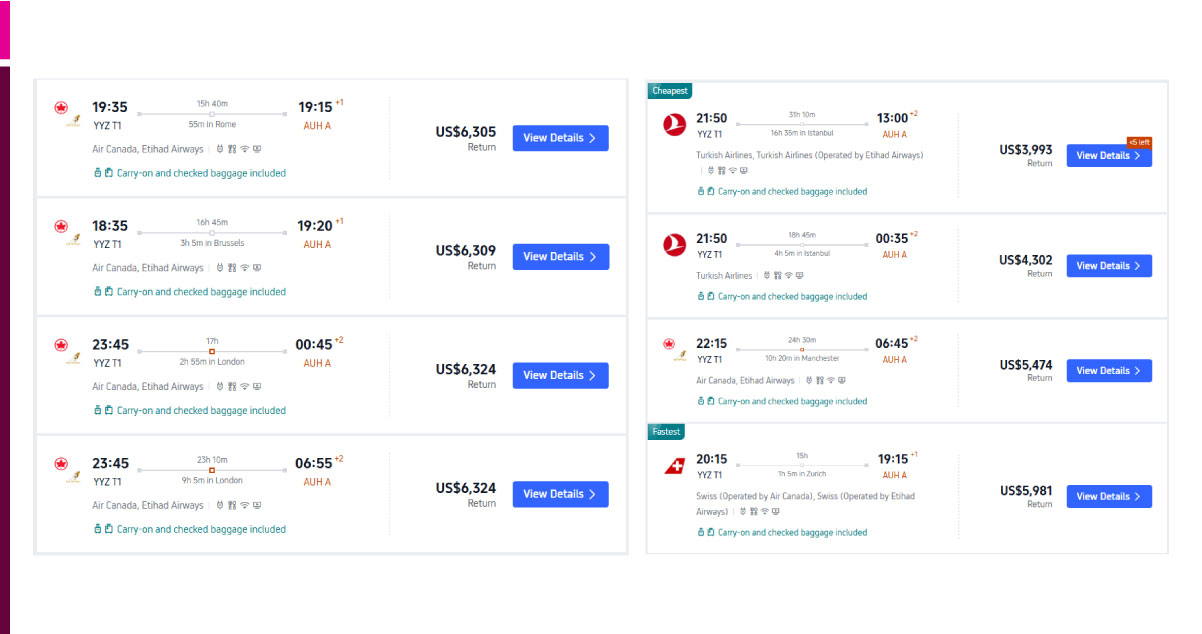The image size is (1202, 634).
Task: Click entertainment screen icon on US$4,302 flight
Action: (x=799, y=275)
